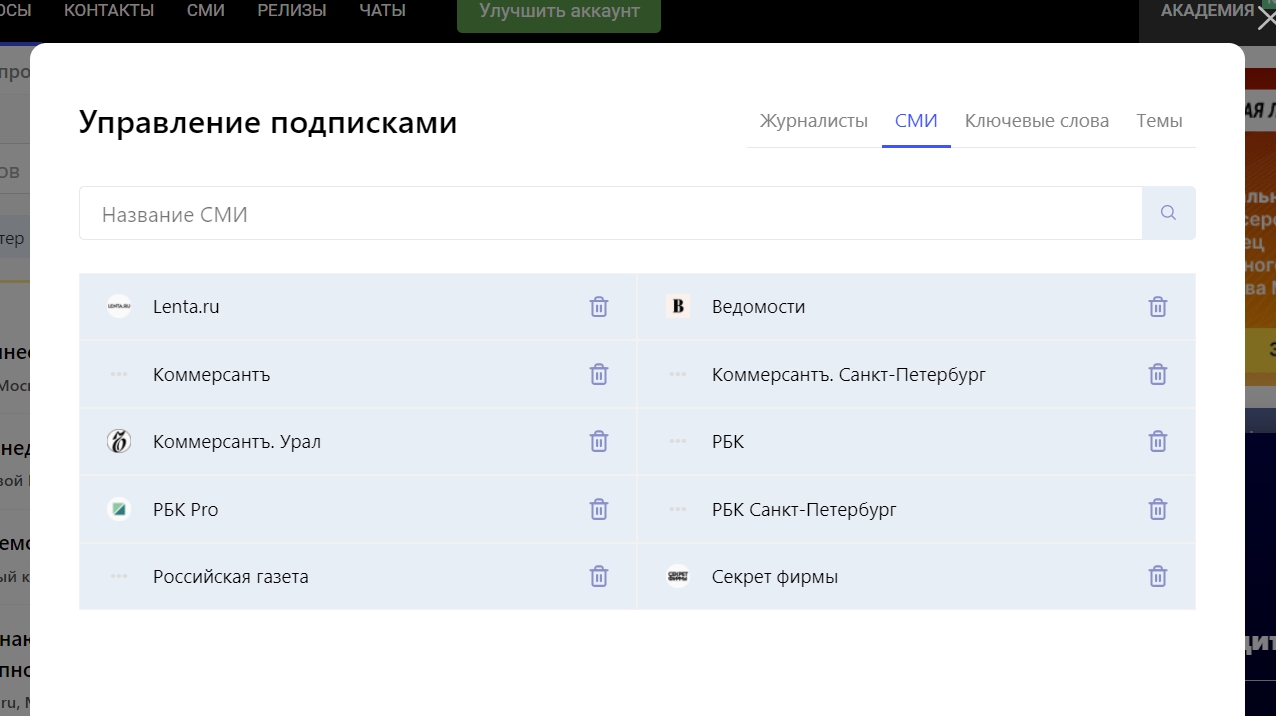Click the magnifier search button
Image resolution: width=1276 pixels, height=716 pixels.
tap(1168, 213)
